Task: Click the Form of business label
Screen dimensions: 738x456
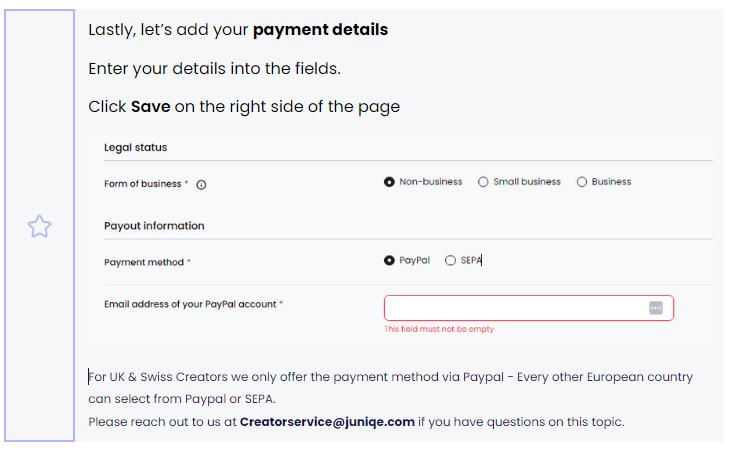Action: (x=143, y=184)
